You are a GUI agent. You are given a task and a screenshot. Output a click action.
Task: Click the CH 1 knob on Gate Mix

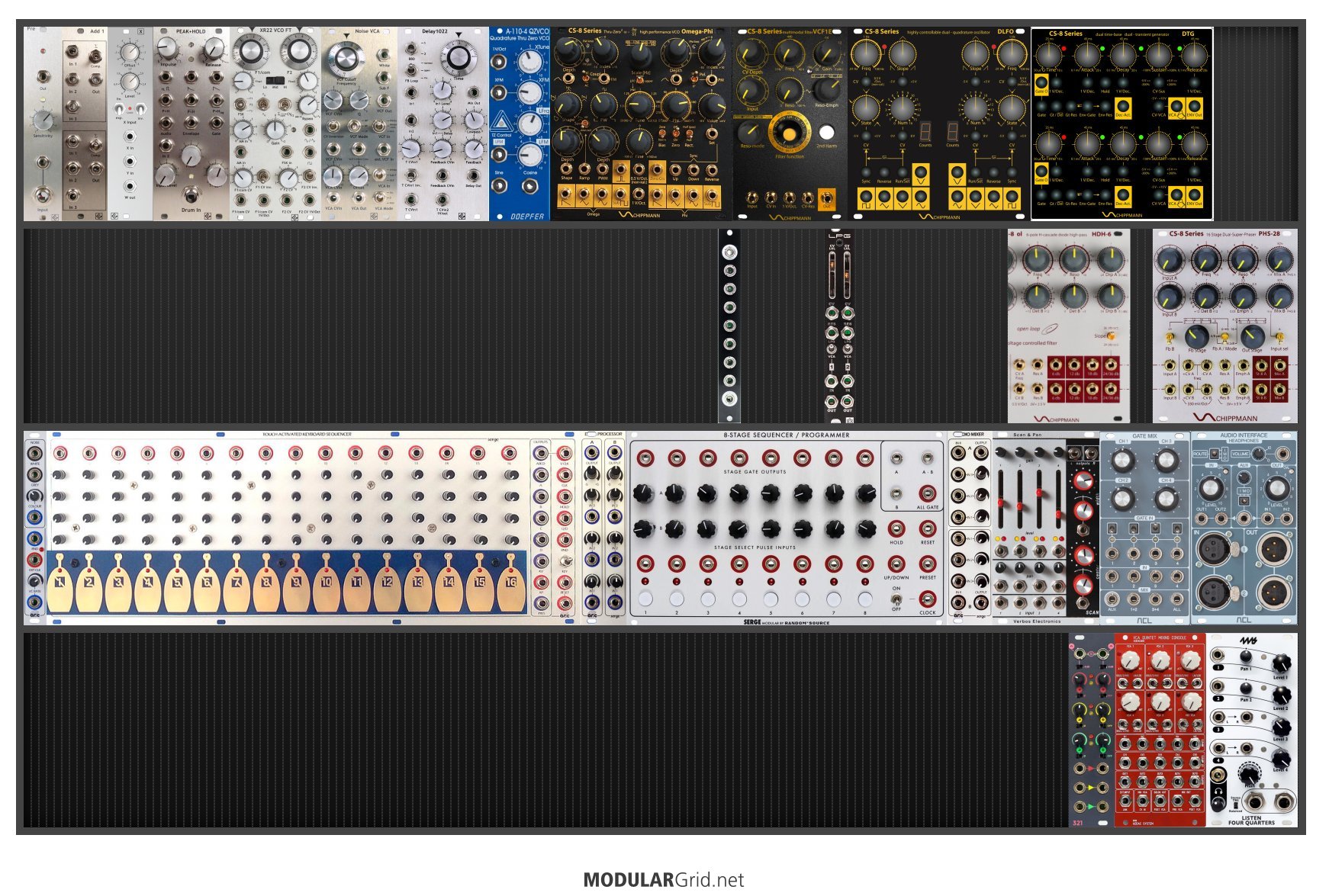(x=1123, y=460)
